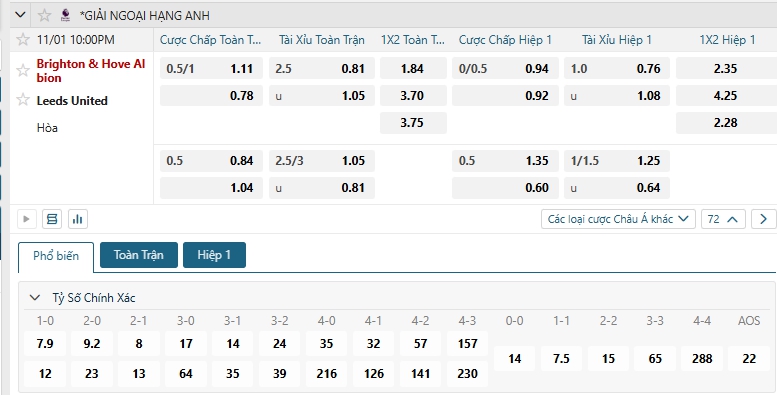Go to next market arrow
Image resolution: width=777 pixels, height=395 pixels.
click(x=763, y=219)
